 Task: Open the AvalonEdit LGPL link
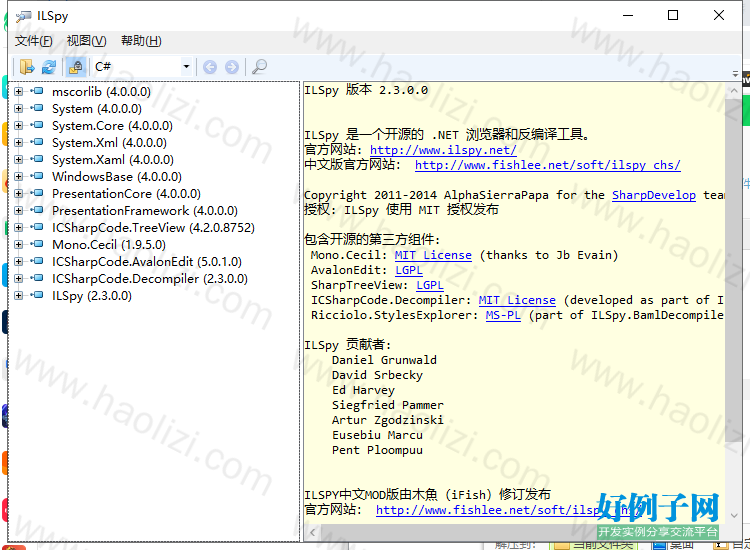409,270
